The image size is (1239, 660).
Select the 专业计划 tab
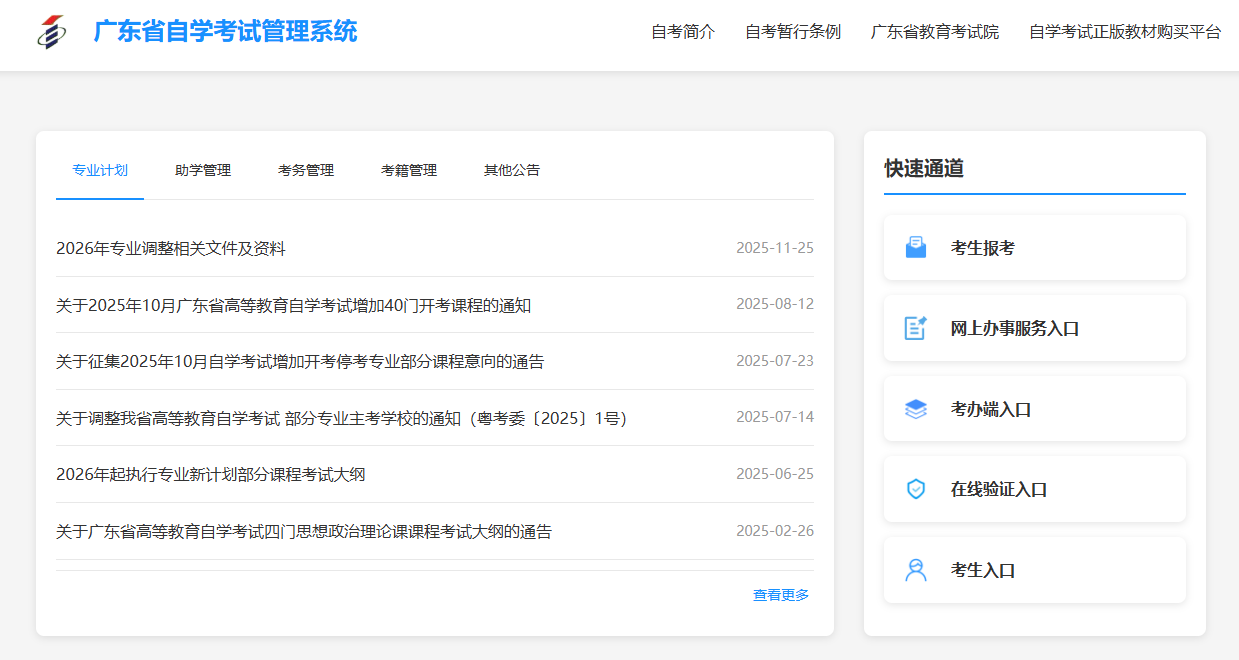[x=99, y=170]
